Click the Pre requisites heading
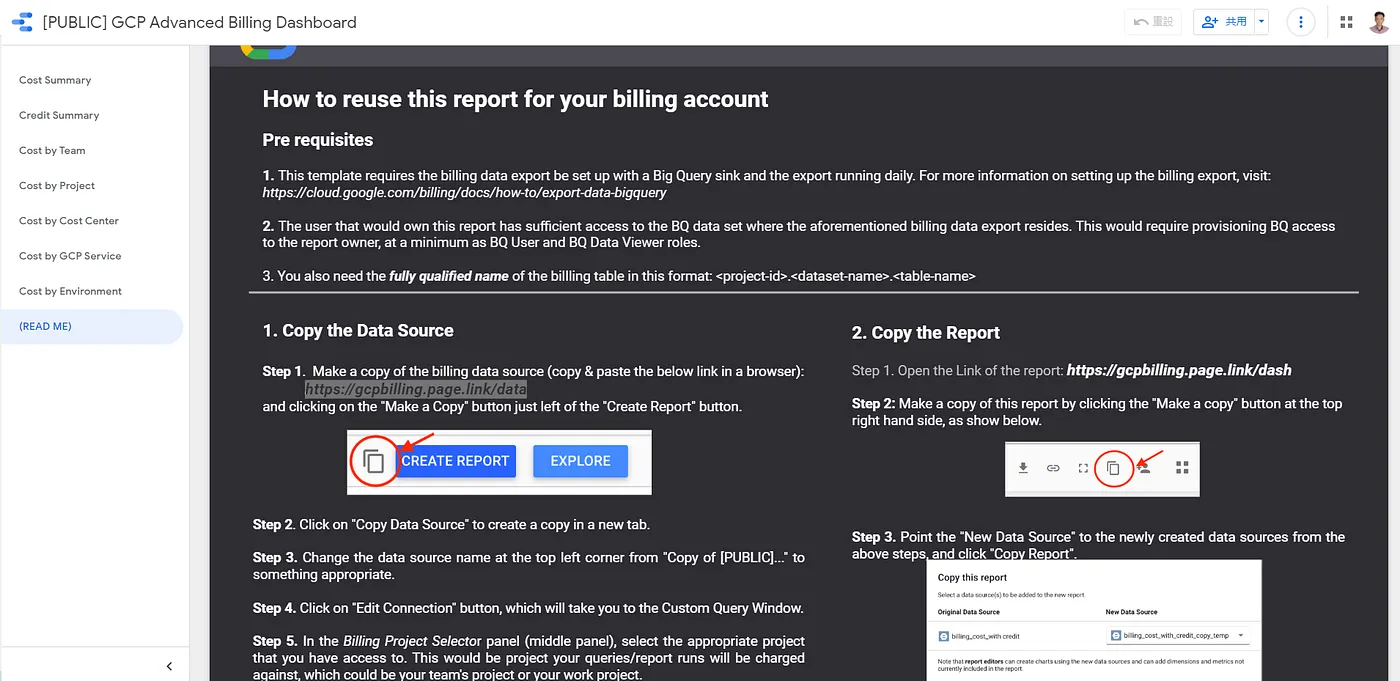1400x681 pixels. click(x=318, y=140)
